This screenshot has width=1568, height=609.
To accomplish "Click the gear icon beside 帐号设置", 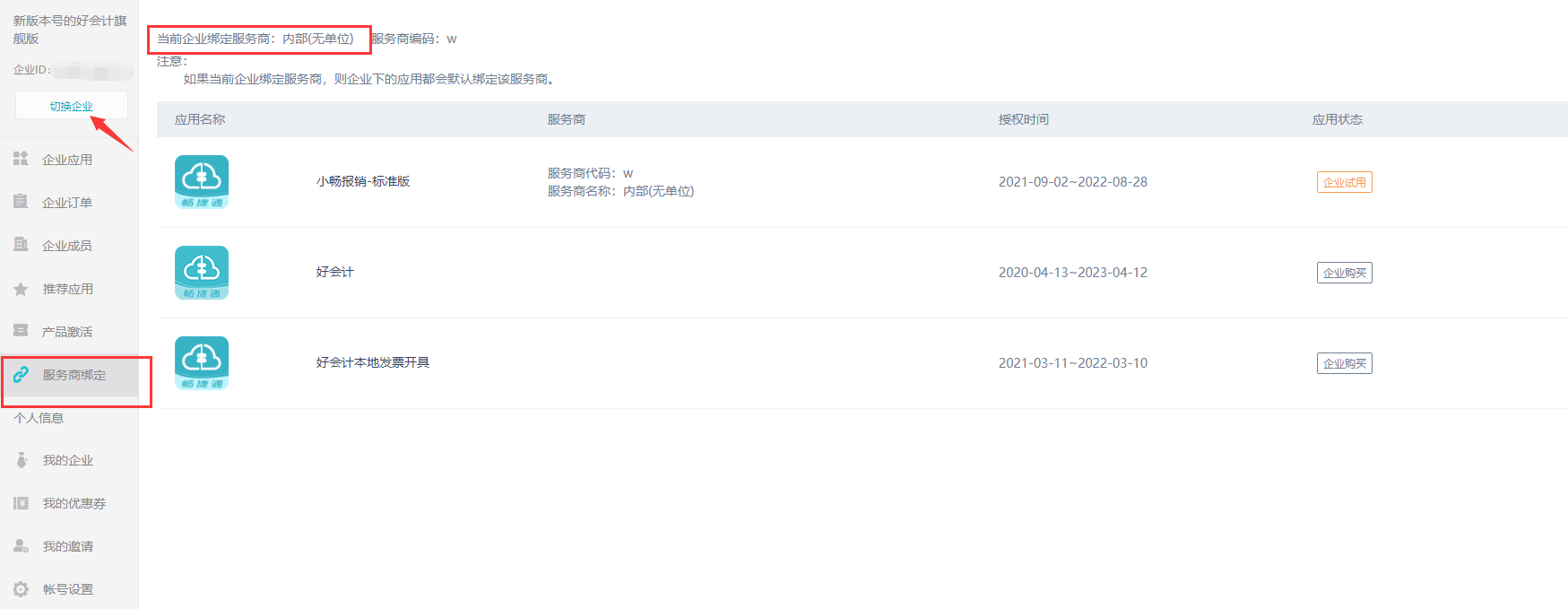I will pos(21,589).
